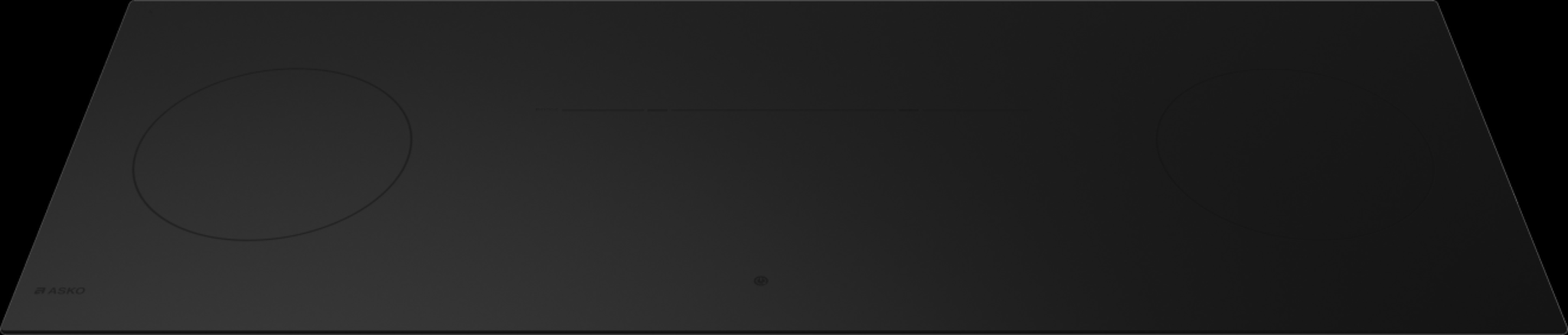Select the left circular cooking zone
This screenshot has height=335, width=1568.
coord(273,154)
